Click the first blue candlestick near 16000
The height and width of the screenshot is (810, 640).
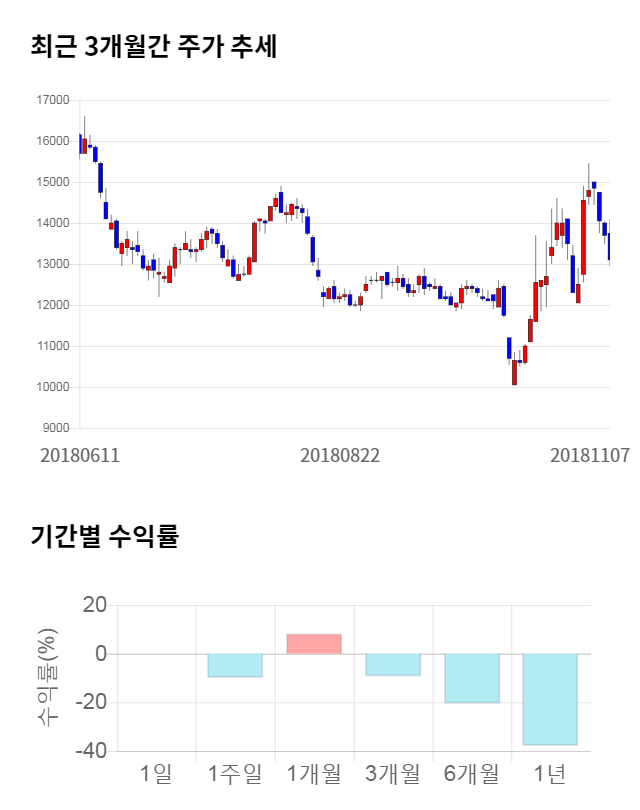click(80, 144)
